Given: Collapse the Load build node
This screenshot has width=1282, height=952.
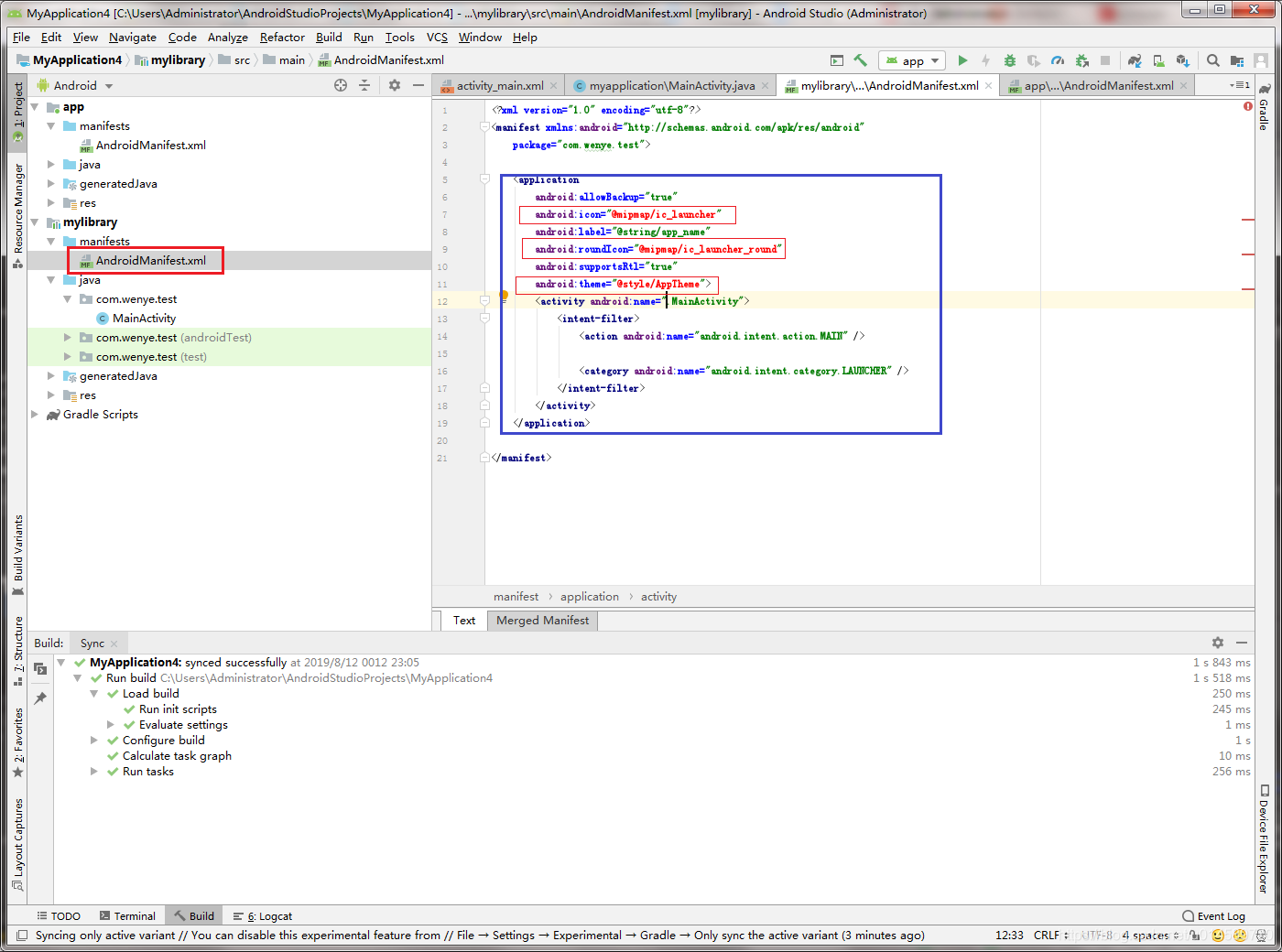Looking at the screenshot, I should coord(93,694).
